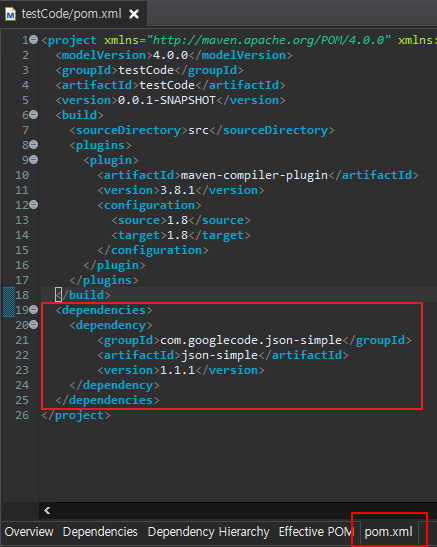
Task: Select the testCode/pom.xml editor tab
Action: coord(73,14)
